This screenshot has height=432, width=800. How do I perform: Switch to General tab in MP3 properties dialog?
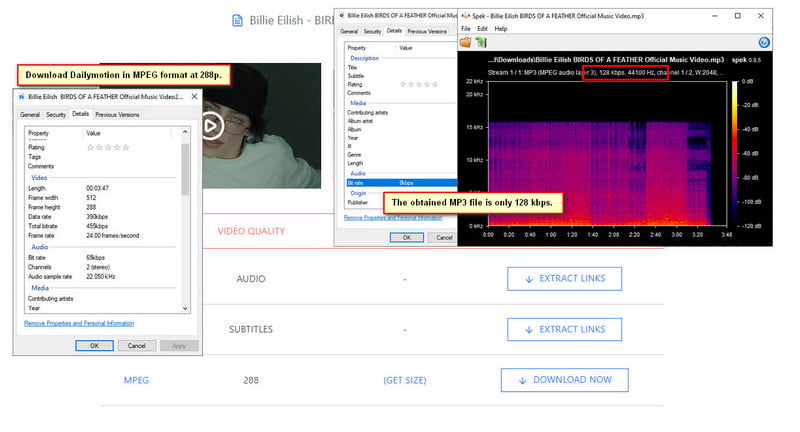(x=349, y=32)
